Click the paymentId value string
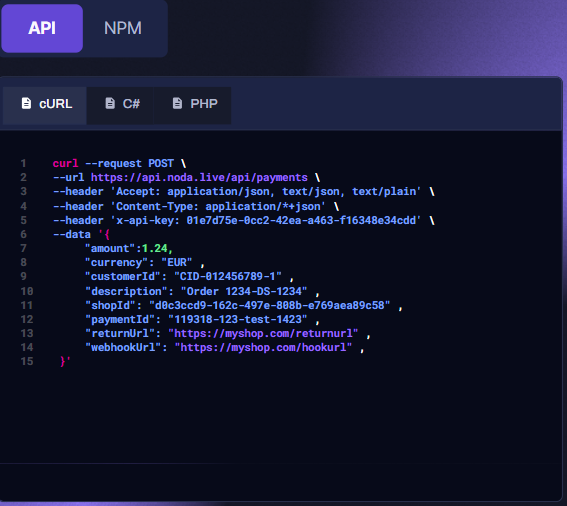The width and height of the screenshot is (567, 506). [x=238, y=319]
